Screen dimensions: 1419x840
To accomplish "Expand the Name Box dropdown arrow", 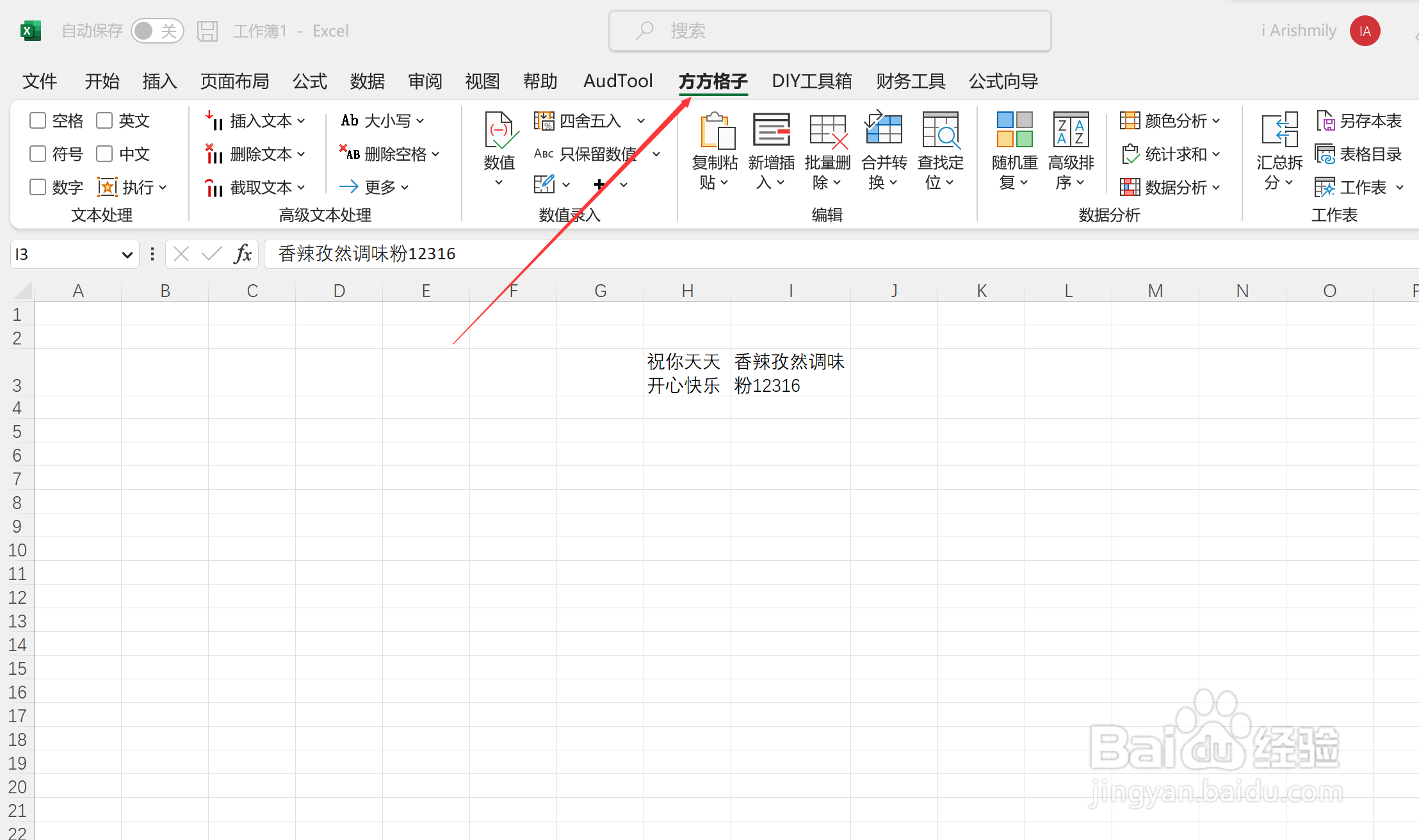I will coord(127,255).
